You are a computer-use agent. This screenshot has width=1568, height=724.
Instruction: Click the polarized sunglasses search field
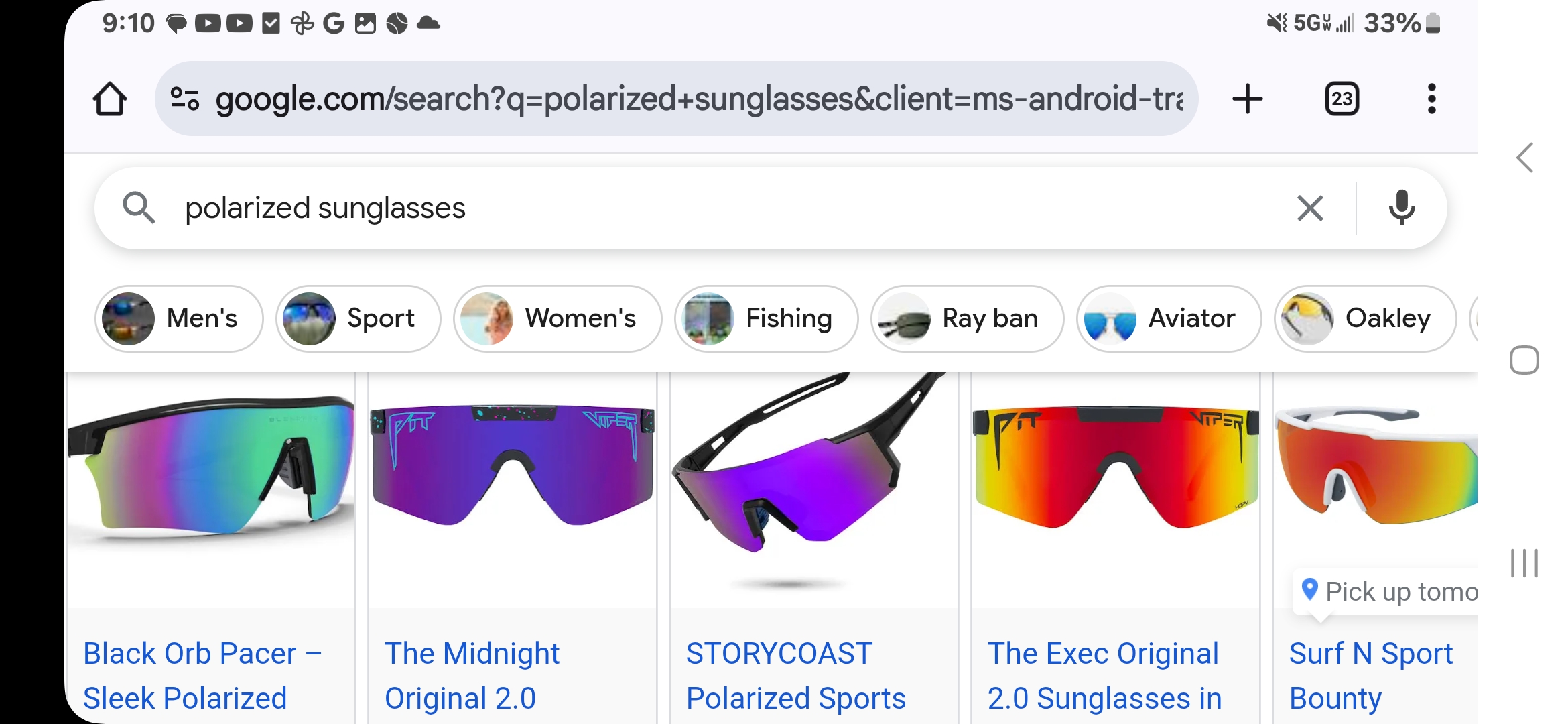(670, 208)
